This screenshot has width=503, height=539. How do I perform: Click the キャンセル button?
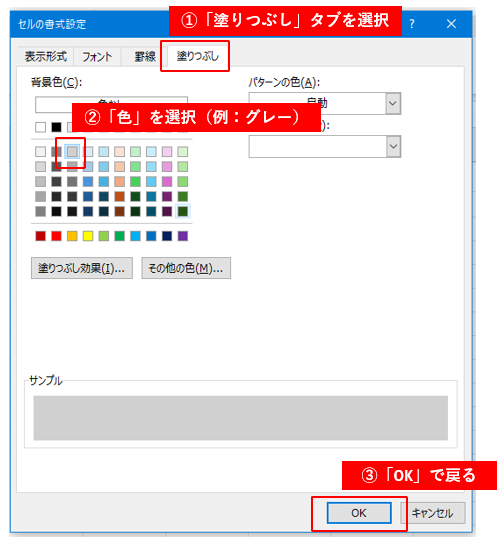coord(433,513)
